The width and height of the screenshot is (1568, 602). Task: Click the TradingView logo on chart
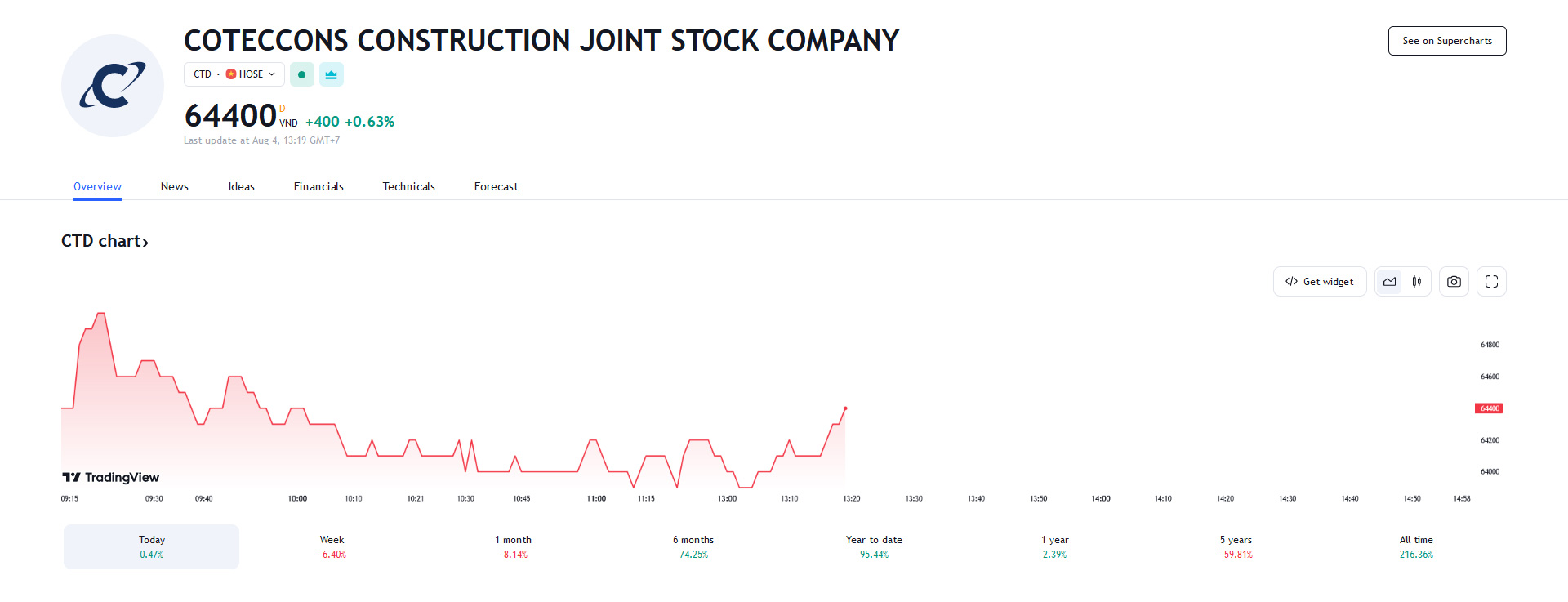(x=111, y=478)
